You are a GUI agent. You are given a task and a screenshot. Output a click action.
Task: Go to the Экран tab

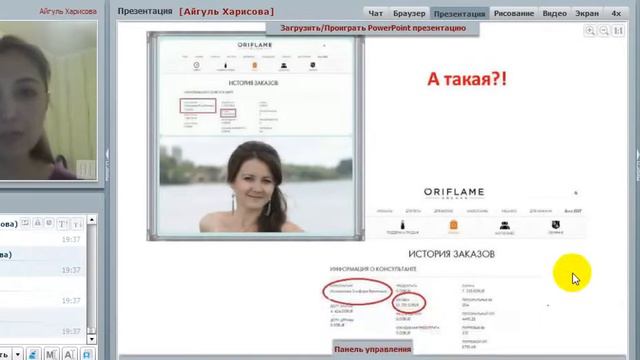click(x=587, y=13)
